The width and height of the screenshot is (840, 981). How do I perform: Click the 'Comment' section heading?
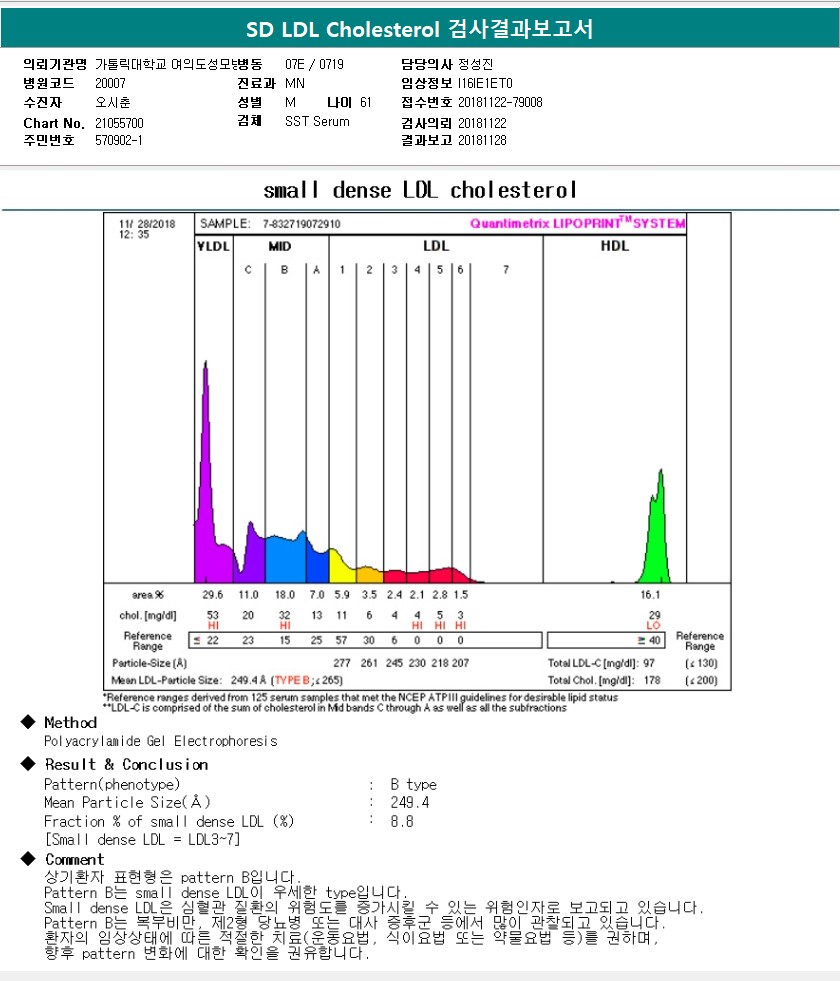click(x=74, y=860)
